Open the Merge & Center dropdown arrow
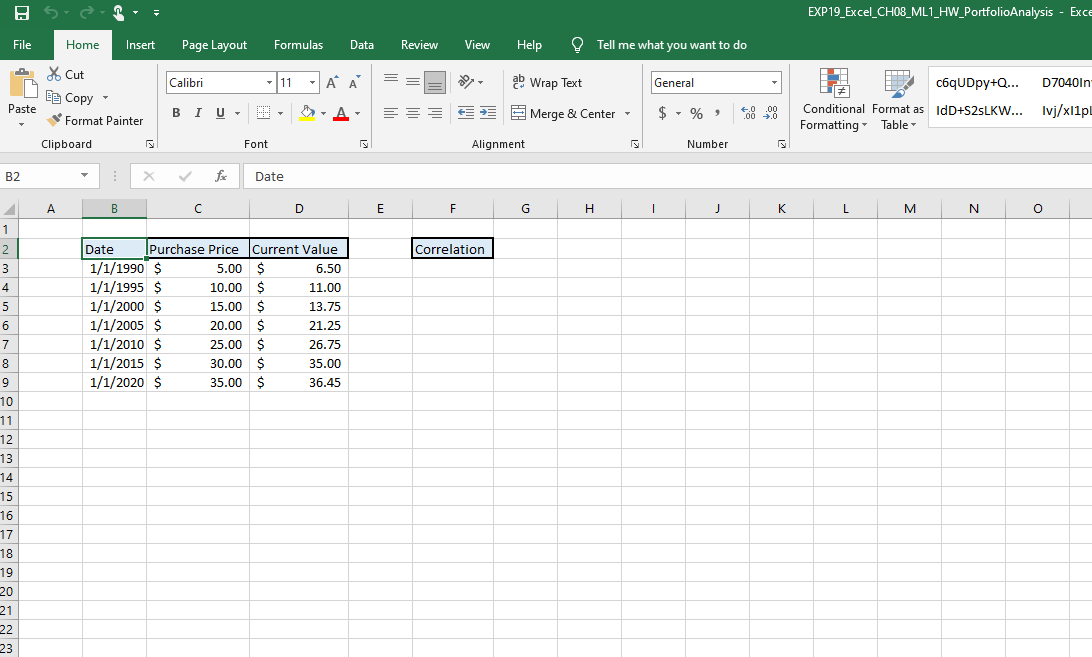1092x657 pixels. tap(627, 113)
